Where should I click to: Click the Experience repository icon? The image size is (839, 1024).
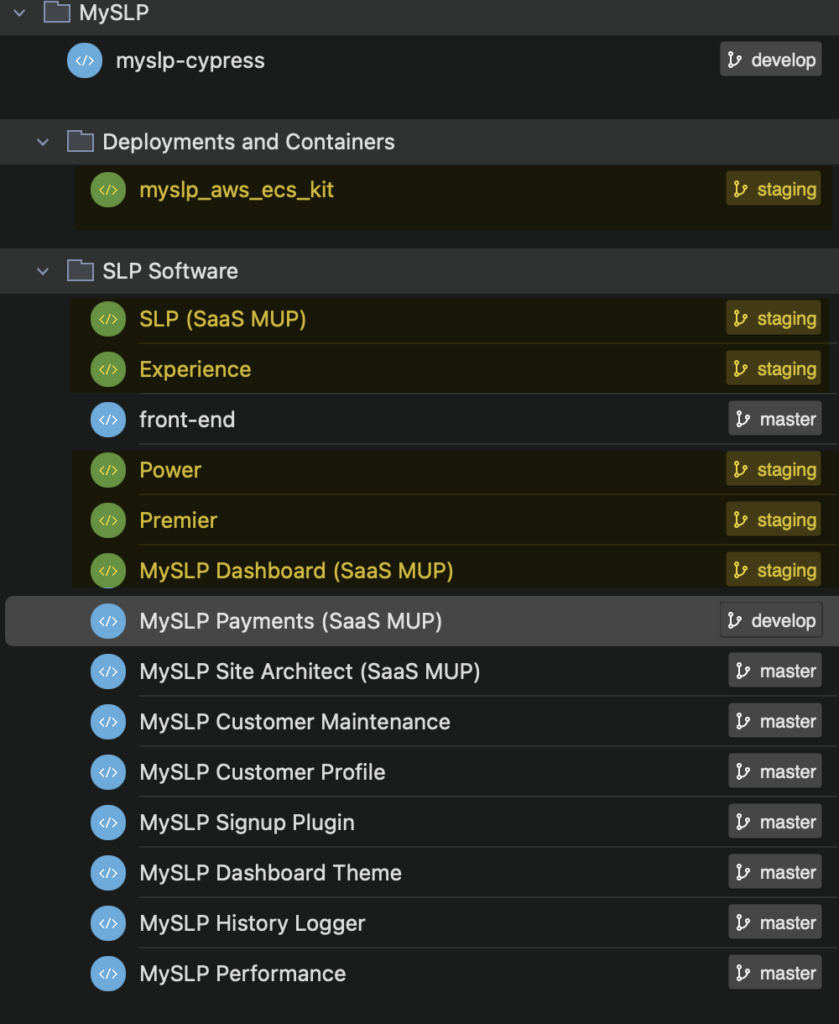[x=108, y=370]
